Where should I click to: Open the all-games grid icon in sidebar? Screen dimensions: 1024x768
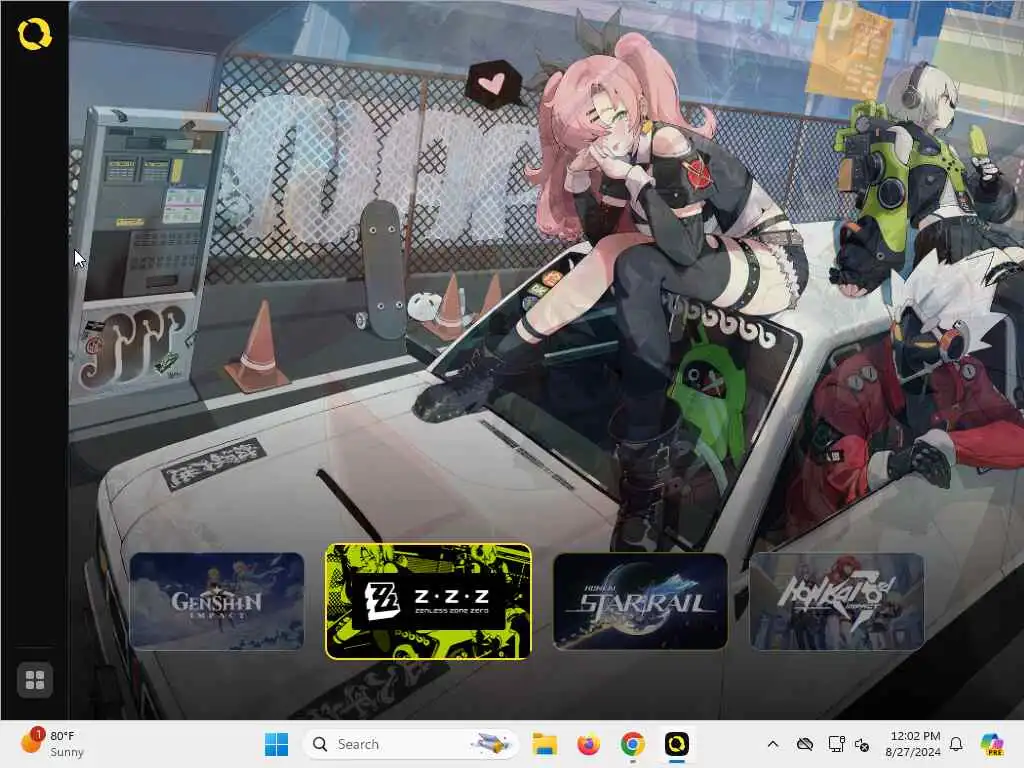(35, 680)
